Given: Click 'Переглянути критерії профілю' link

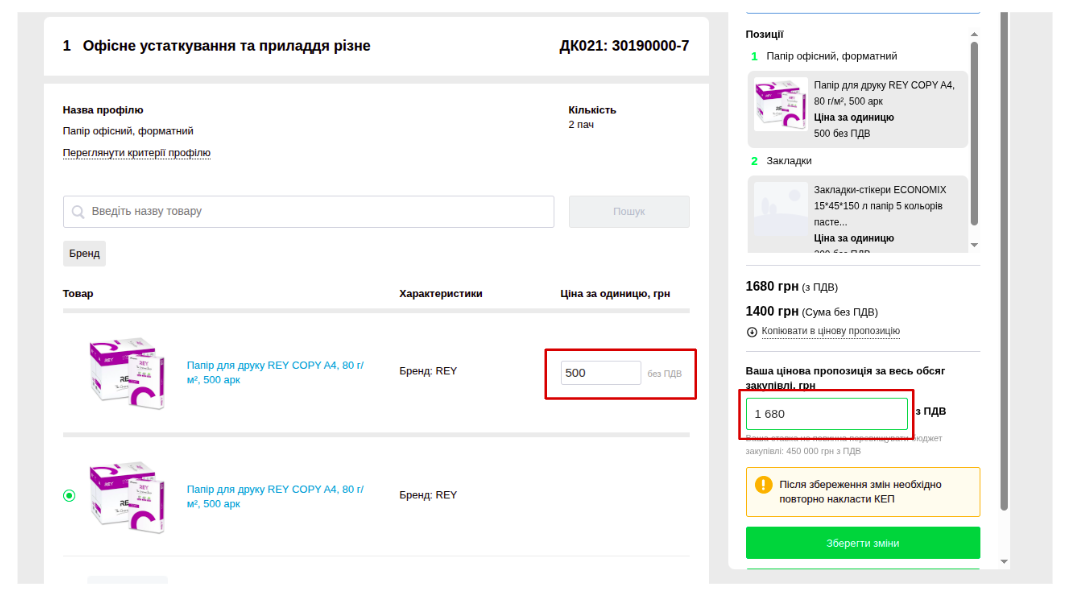Looking at the screenshot, I should pos(137,153).
